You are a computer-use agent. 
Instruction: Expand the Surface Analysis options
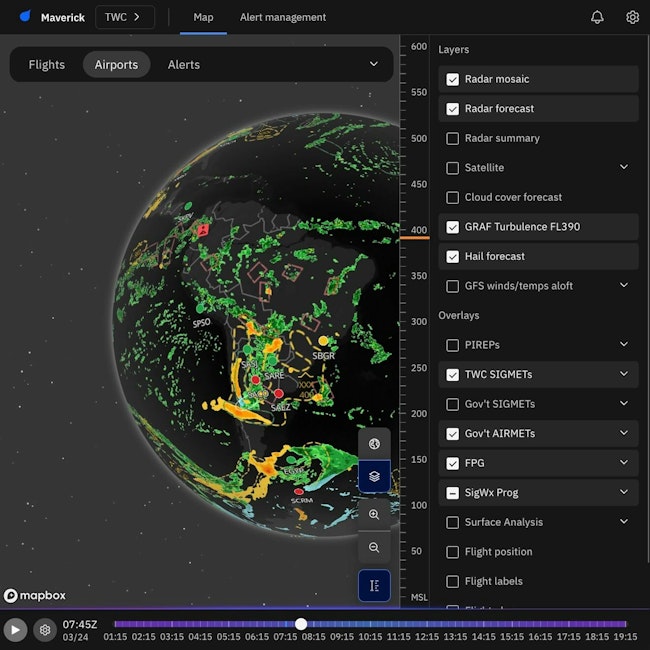[x=623, y=521]
